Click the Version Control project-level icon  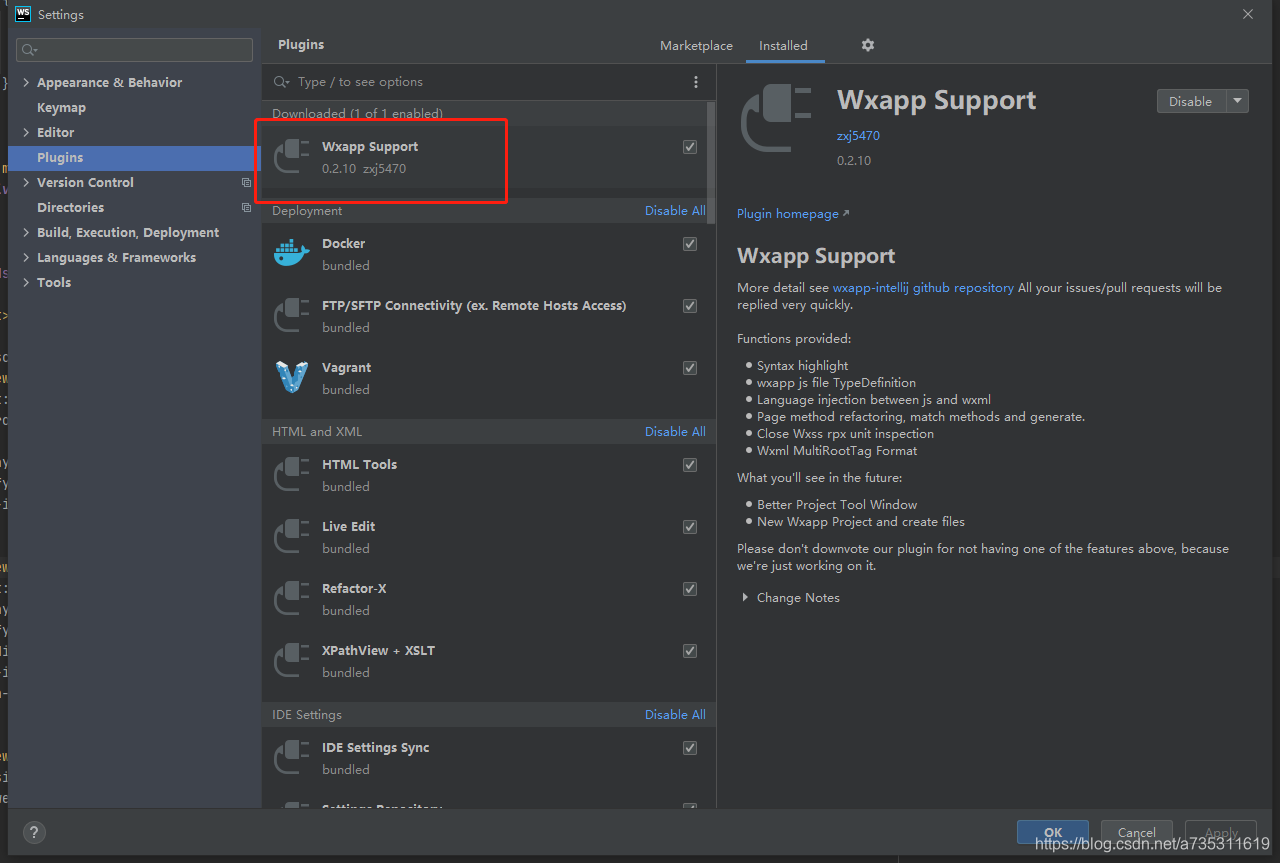246,183
